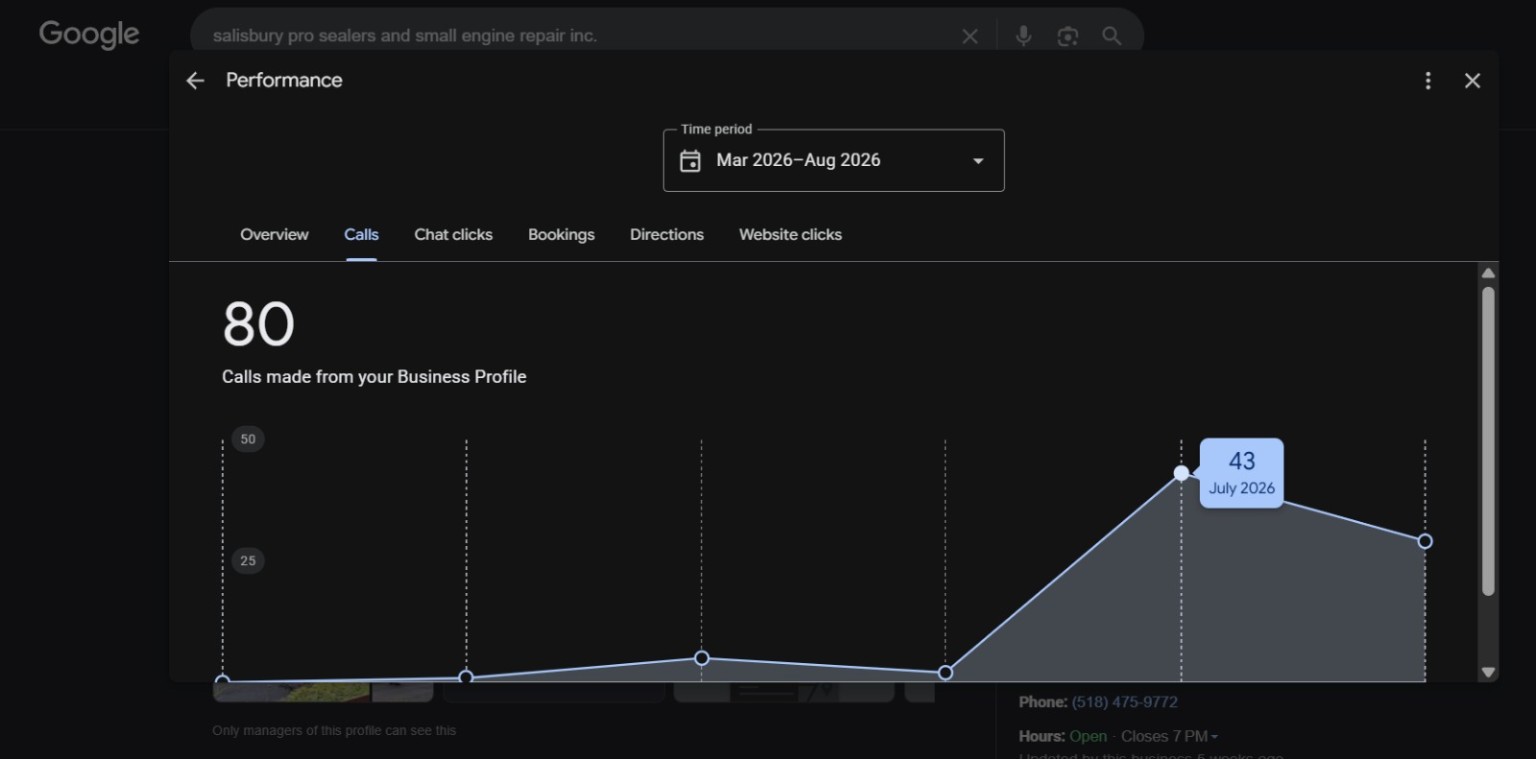The image size is (1536, 759).
Task: Switch to the Website clicks tab
Action: click(790, 235)
